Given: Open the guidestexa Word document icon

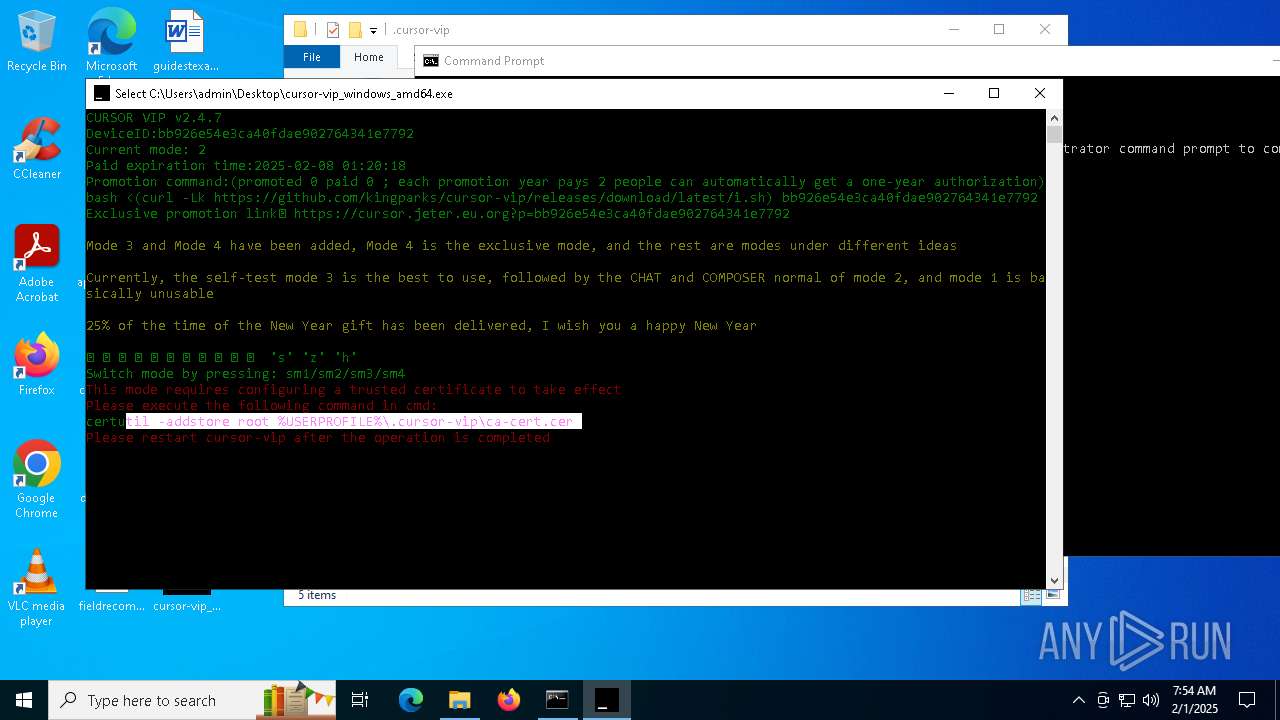Looking at the screenshot, I should pos(185,42).
